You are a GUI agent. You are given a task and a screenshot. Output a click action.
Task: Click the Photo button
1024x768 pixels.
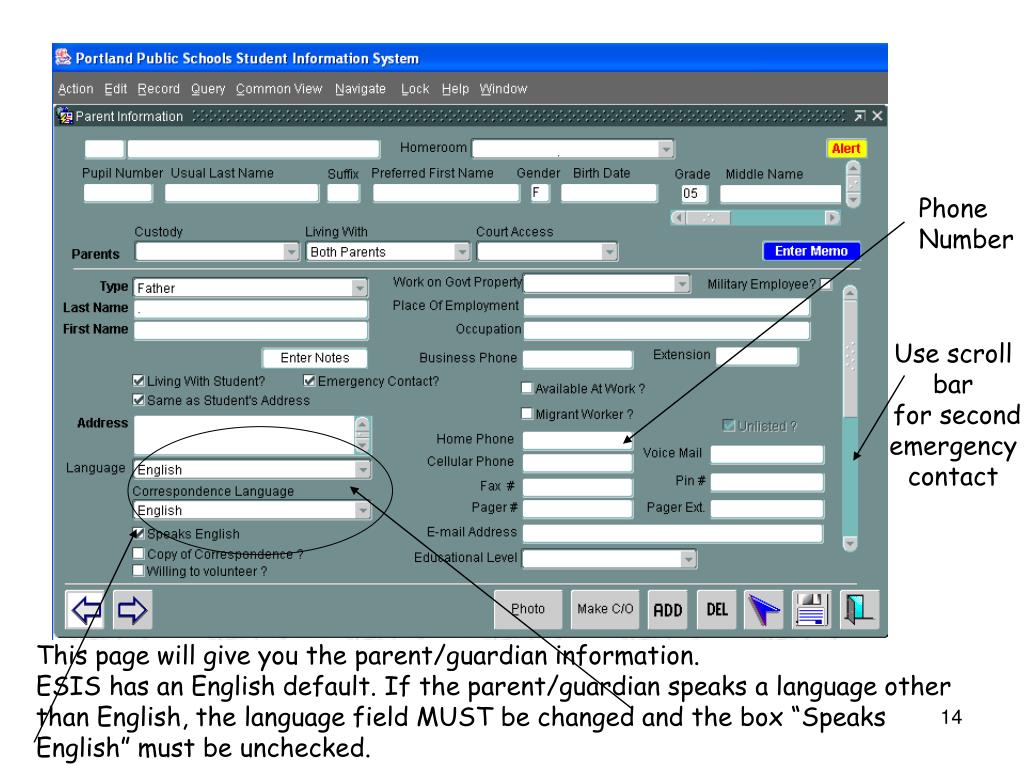click(x=528, y=609)
